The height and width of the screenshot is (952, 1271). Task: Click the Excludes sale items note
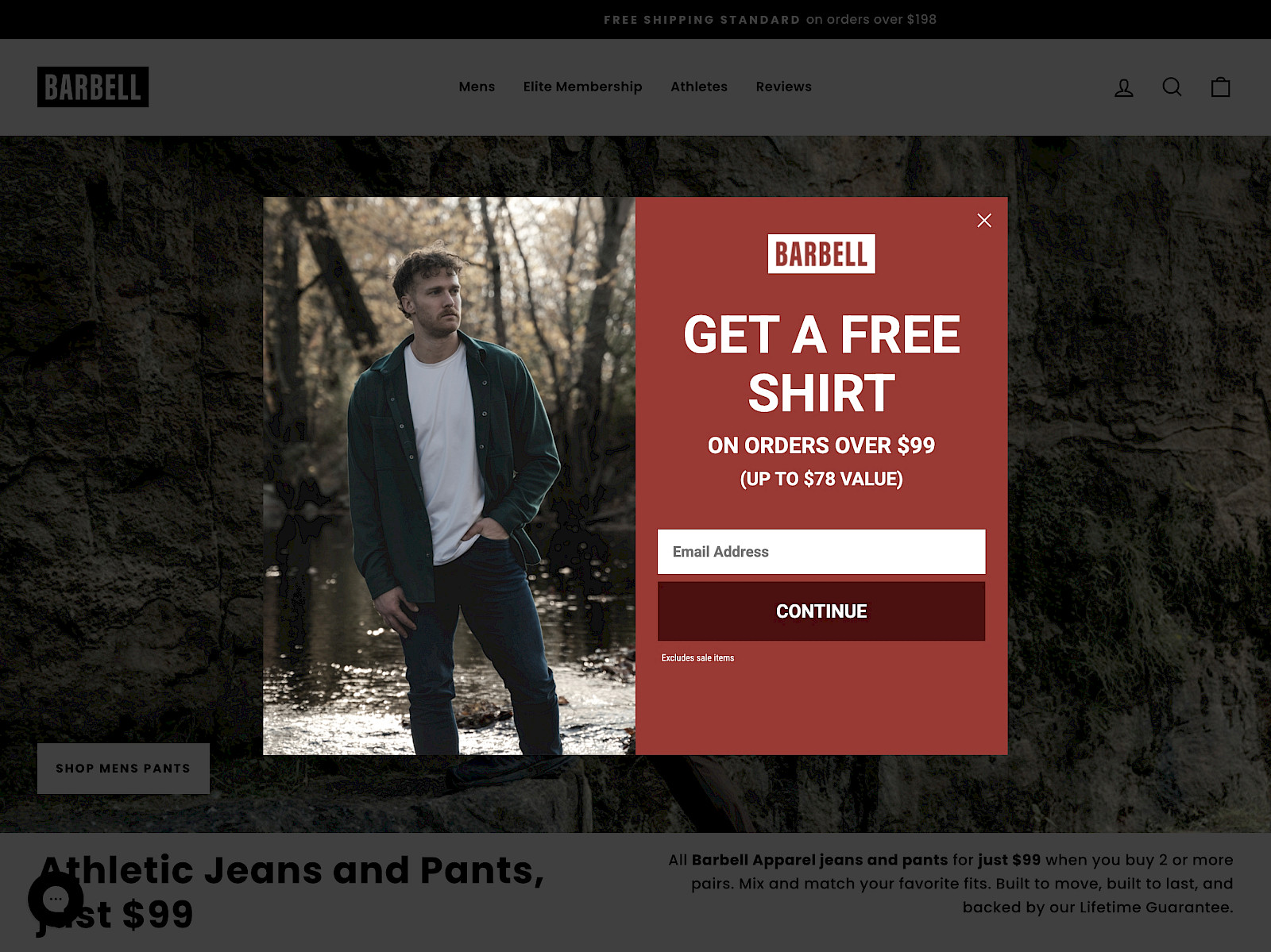click(697, 658)
